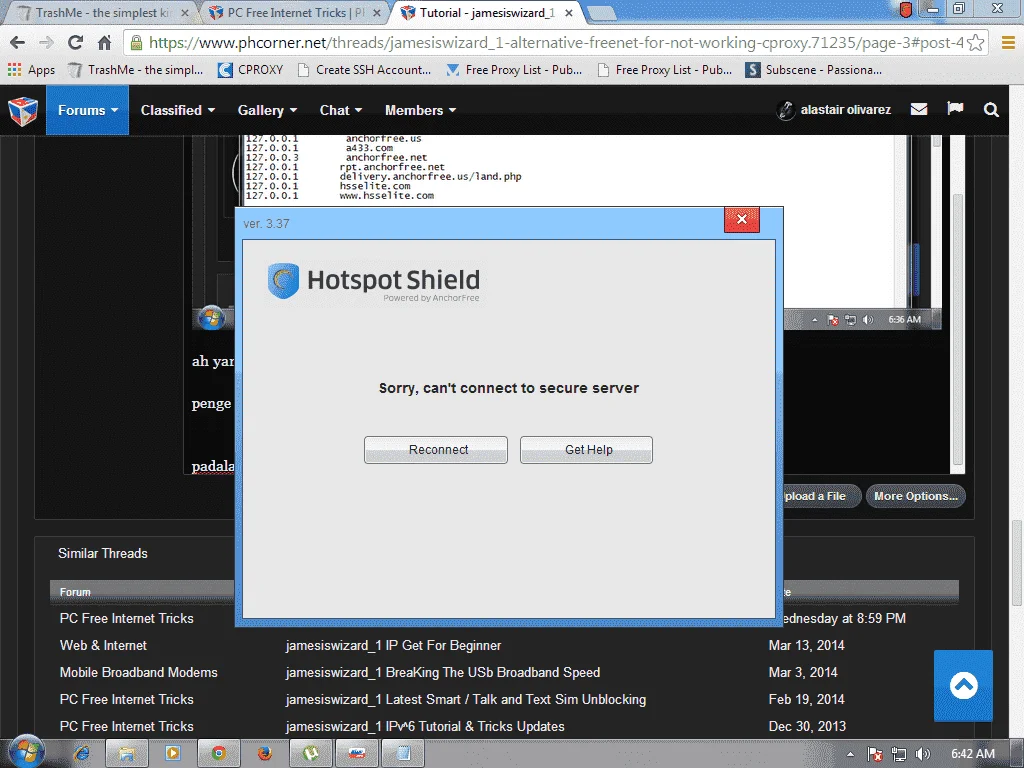Screen dimensions: 1024x768
Task: Close the TrashMe tab
Action: click(185, 12)
